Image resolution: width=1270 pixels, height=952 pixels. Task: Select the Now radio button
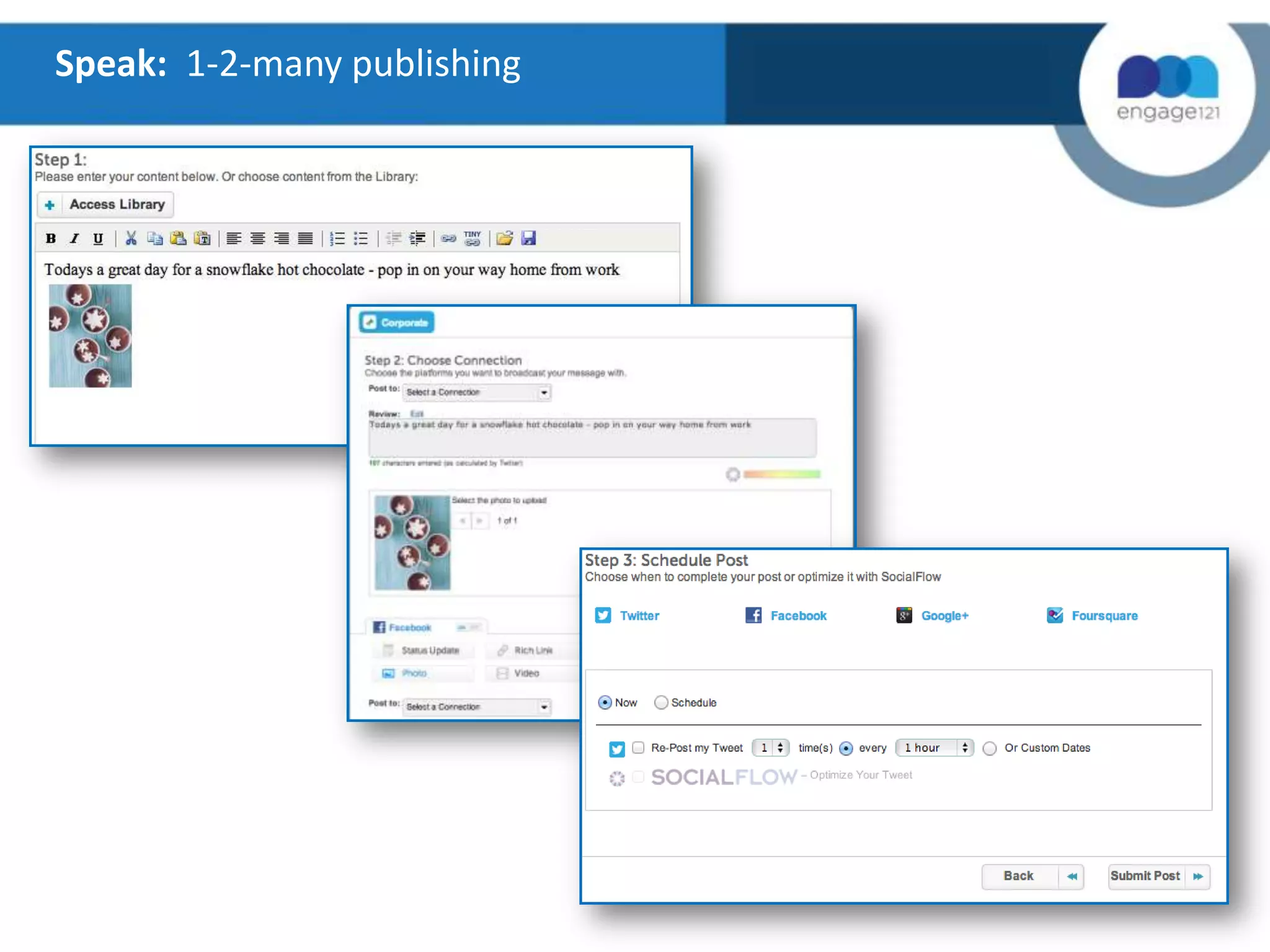pyautogui.click(x=604, y=702)
